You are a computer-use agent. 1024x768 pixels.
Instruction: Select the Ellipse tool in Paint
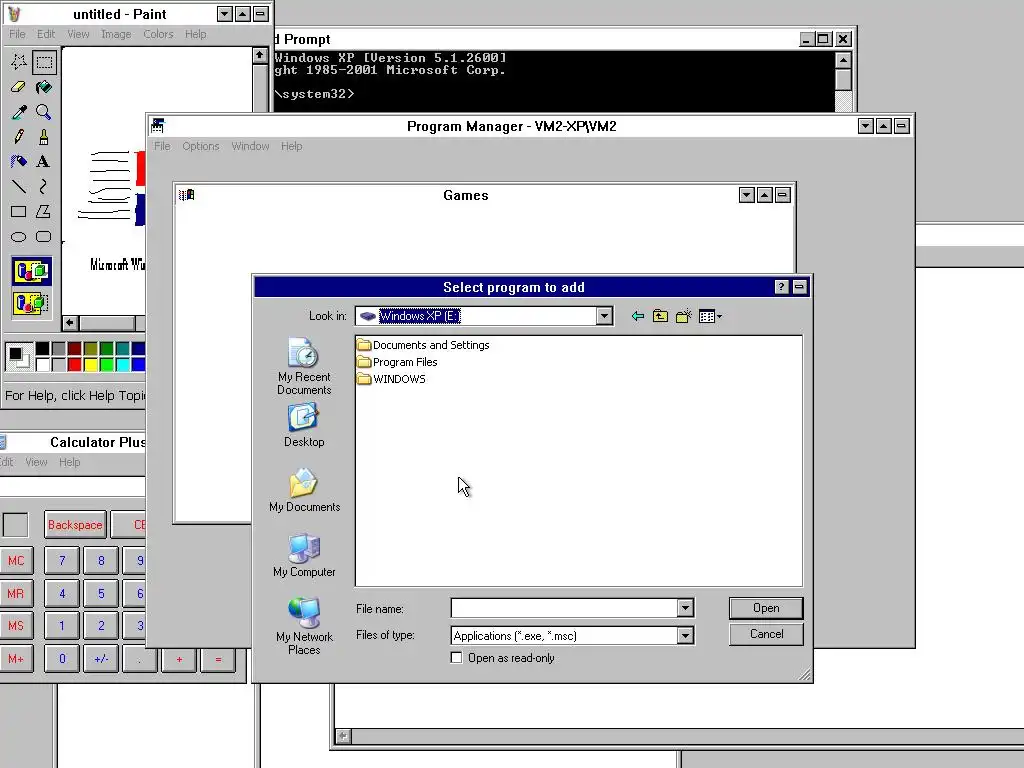pyautogui.click(x=18, y=236)
